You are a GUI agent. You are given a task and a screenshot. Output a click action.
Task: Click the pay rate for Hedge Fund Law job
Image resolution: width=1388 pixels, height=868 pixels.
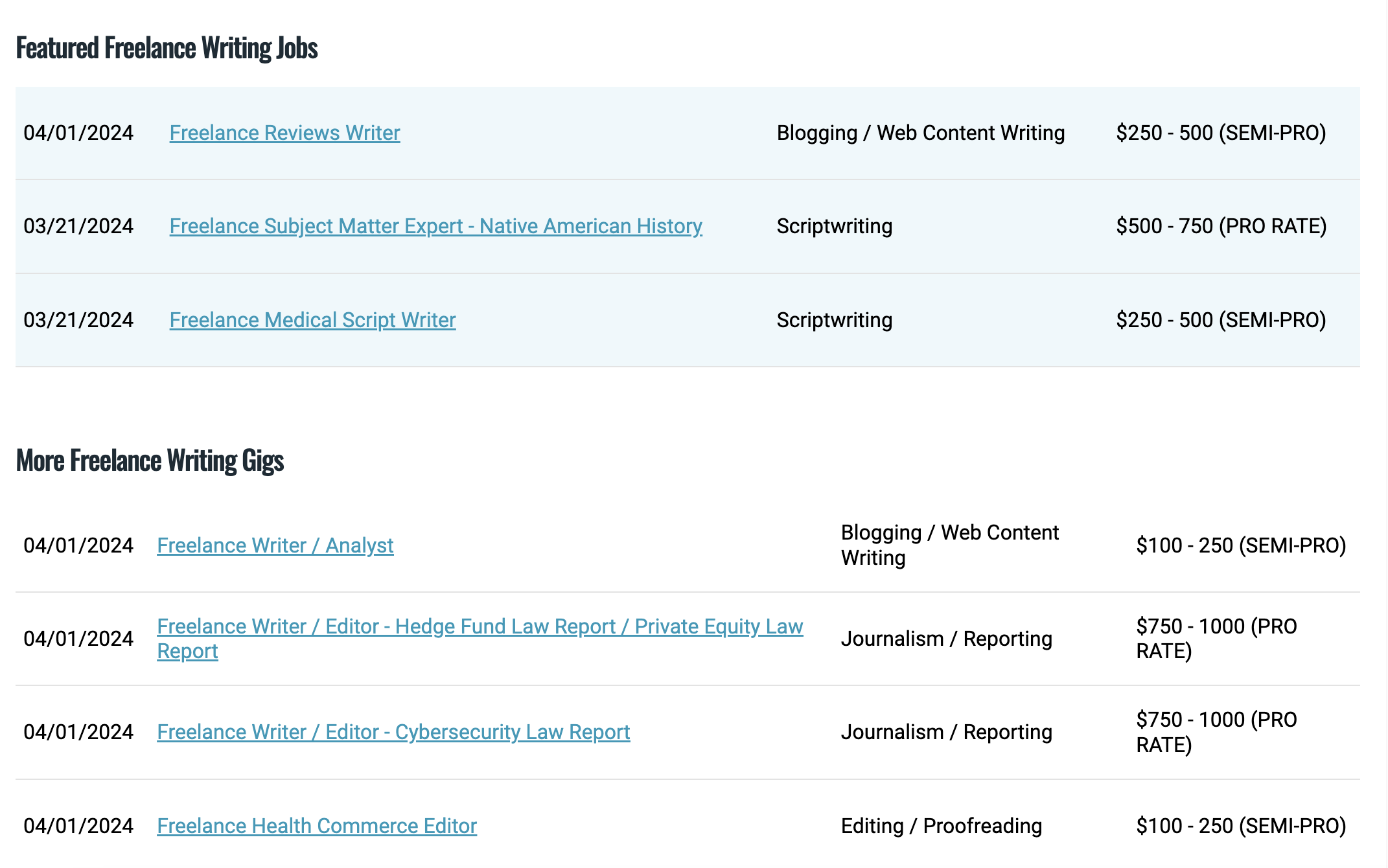coord(1216,639)
